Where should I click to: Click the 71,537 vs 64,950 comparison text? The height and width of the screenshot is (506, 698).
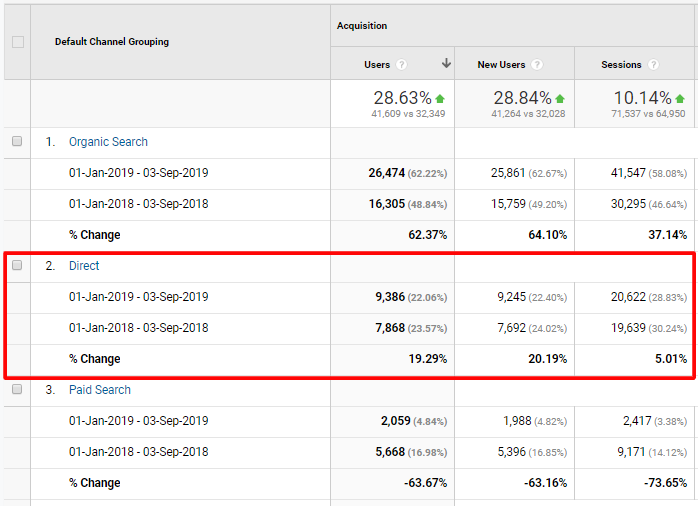(x=648, y=114)
